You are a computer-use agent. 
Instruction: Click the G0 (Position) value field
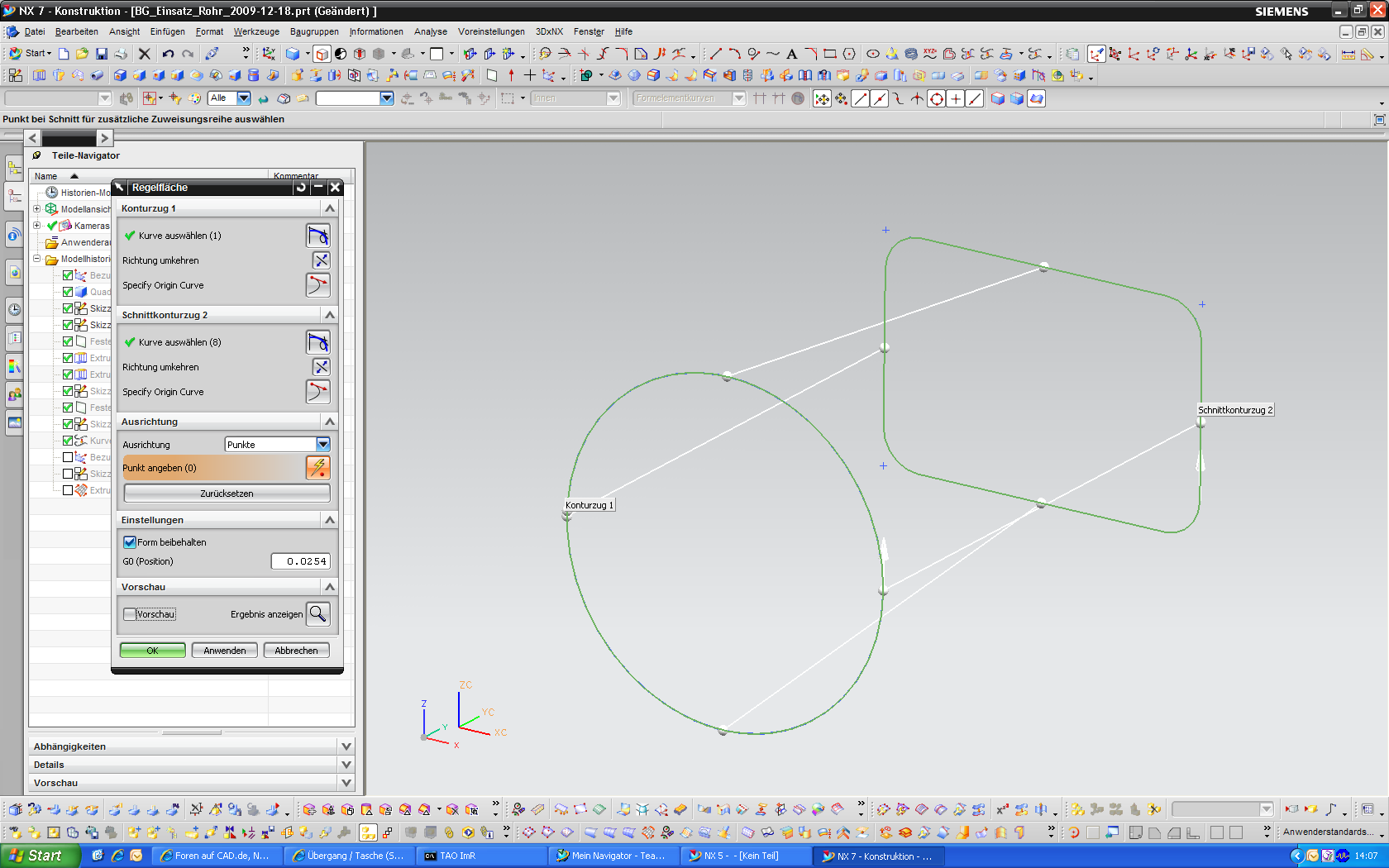pyautogui.click(x=301, y=561)
